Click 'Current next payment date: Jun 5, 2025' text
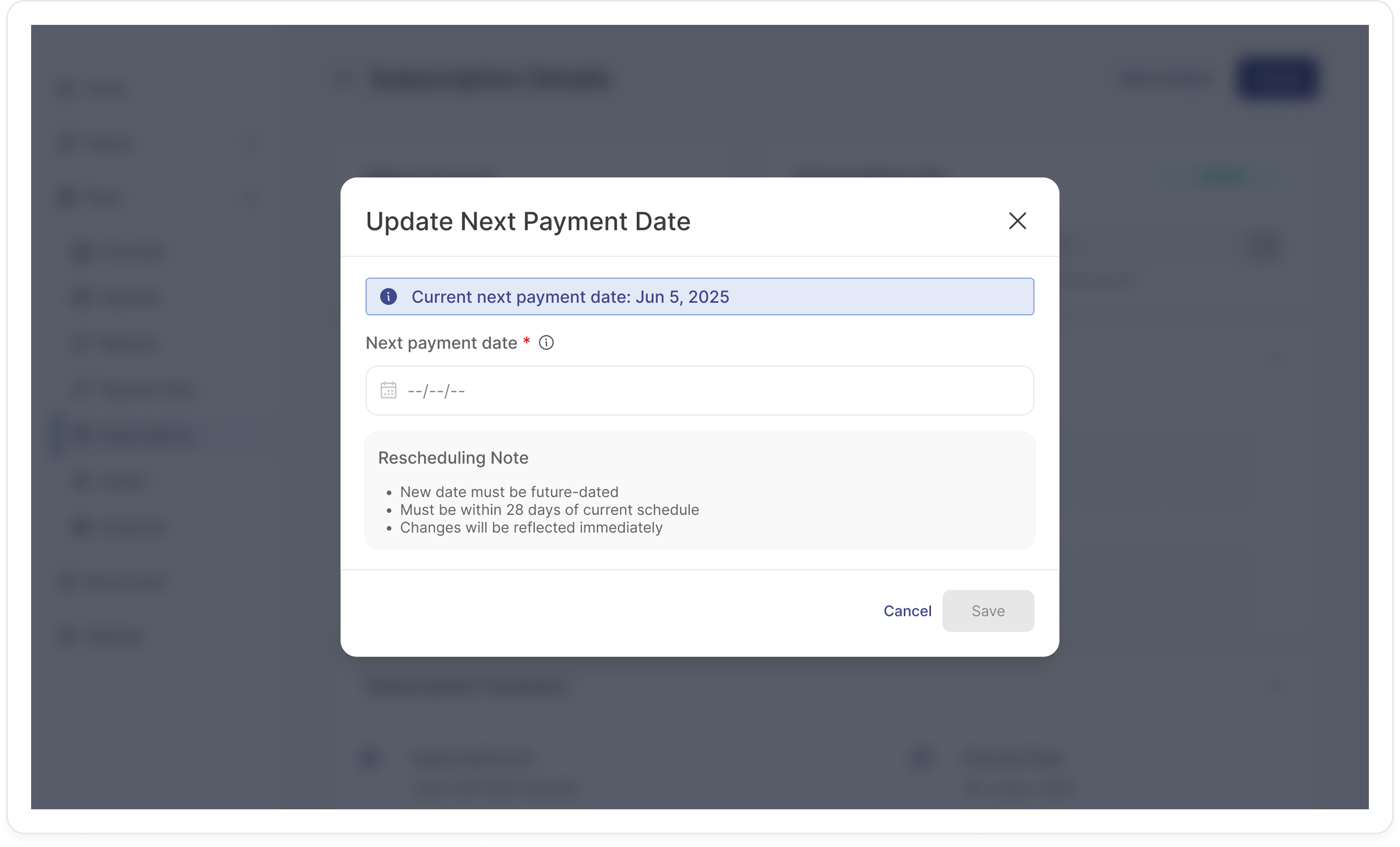Viewport: 1400px width, 847px height. (570, 297)
